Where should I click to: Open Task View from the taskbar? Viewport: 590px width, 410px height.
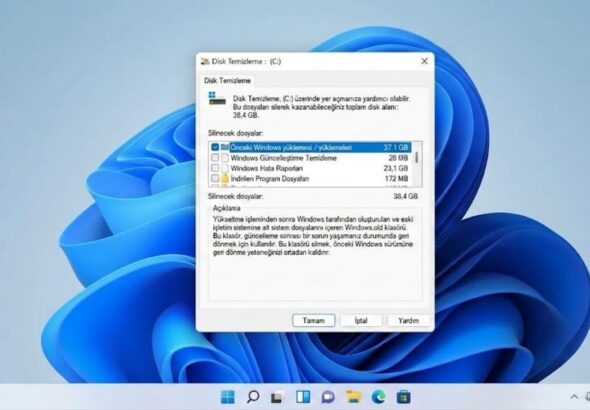tap(278, 397)
